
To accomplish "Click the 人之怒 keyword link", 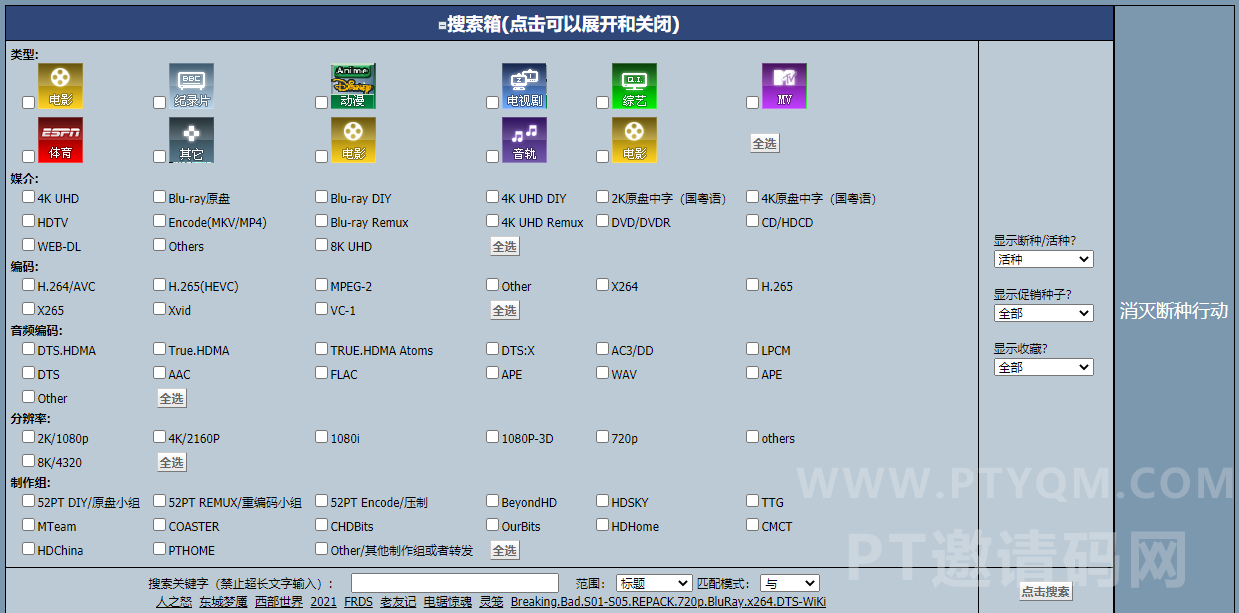I will click(173, 602).
